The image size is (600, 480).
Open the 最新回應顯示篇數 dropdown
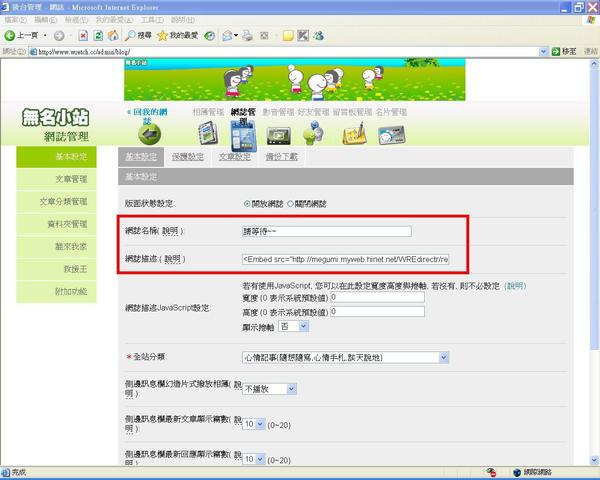(x=254, y=459)
